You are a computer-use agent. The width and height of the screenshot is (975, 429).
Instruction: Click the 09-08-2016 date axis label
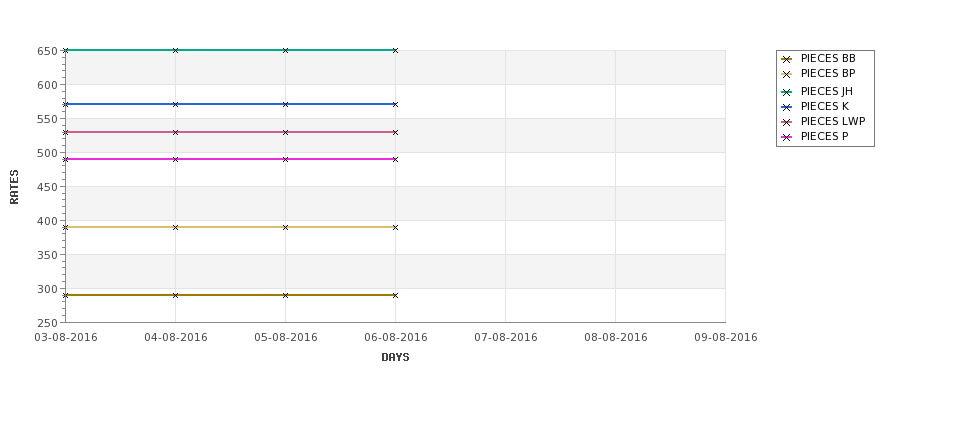[x=726, y=338]
